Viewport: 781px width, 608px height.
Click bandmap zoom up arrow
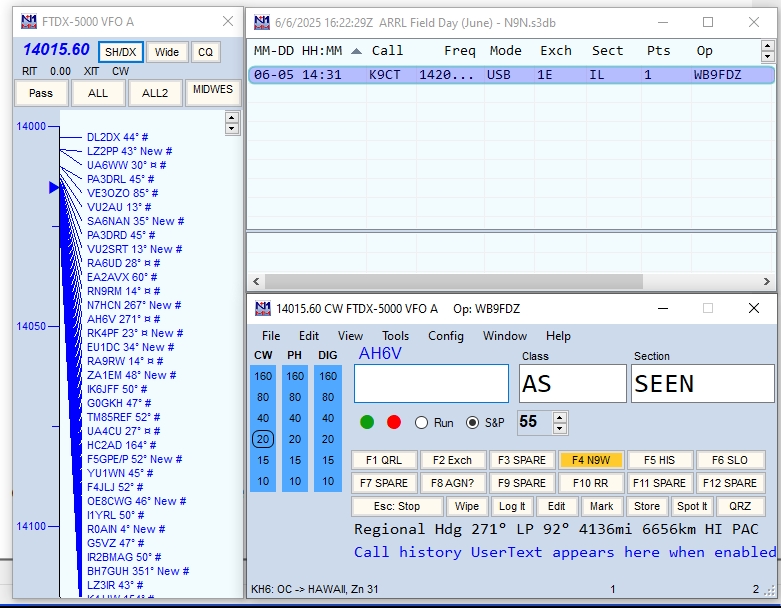pos(232,117)
